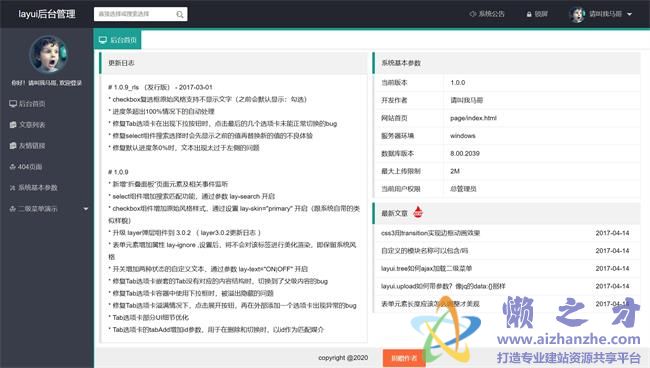Click the first article's 2017-04-14 date
Screen dimensions: 650x368
612,233
